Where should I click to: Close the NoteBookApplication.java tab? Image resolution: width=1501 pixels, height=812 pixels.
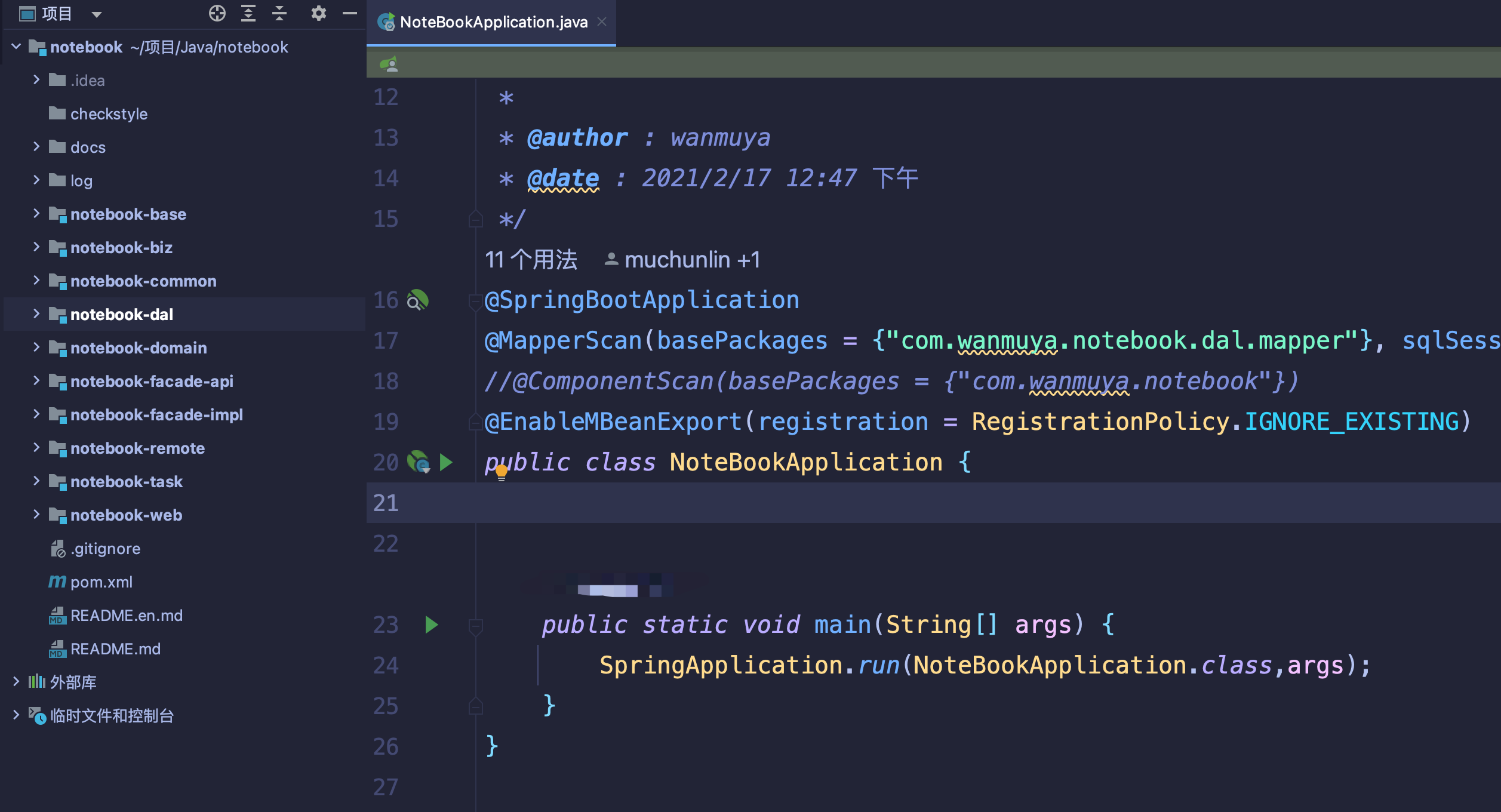602,21
